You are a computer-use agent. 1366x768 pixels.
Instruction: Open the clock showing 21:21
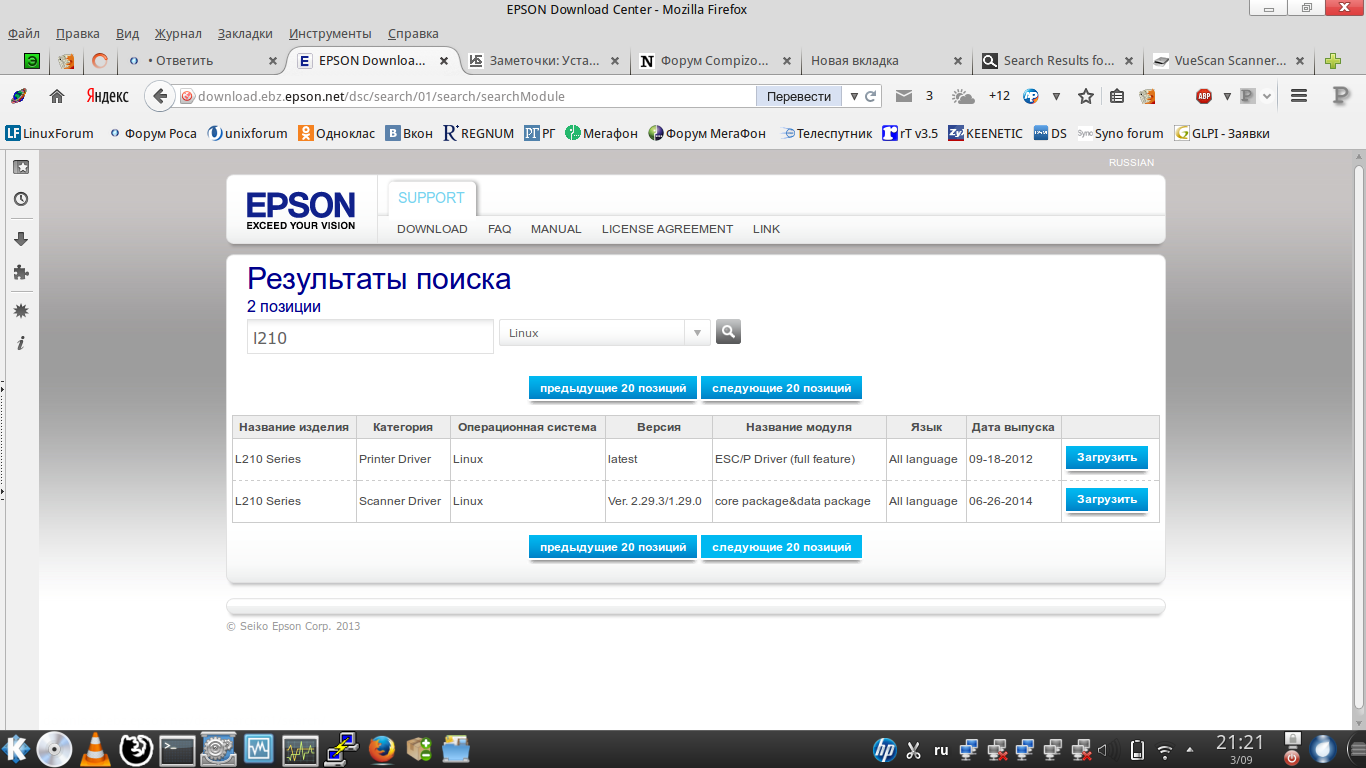[1240, 748]
